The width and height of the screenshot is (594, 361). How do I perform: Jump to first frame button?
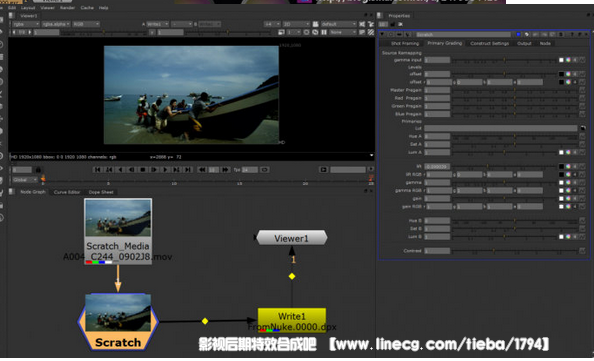tap(97, 170)
